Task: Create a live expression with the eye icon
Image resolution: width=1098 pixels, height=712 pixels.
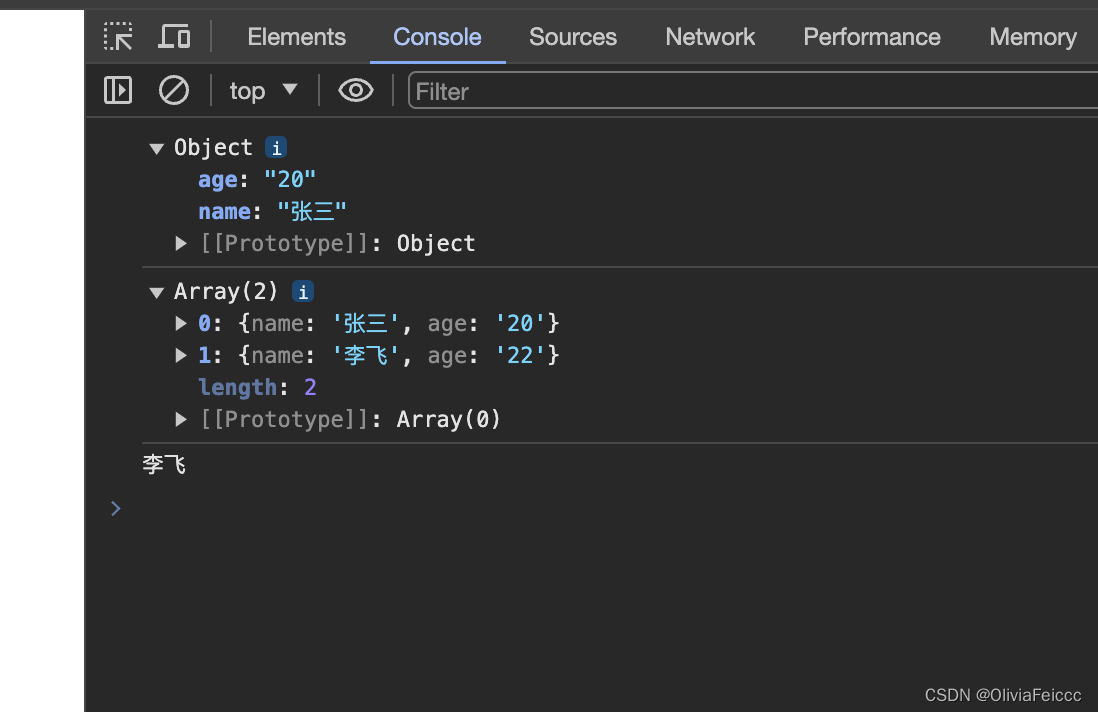Action: [x=355, y=91]
